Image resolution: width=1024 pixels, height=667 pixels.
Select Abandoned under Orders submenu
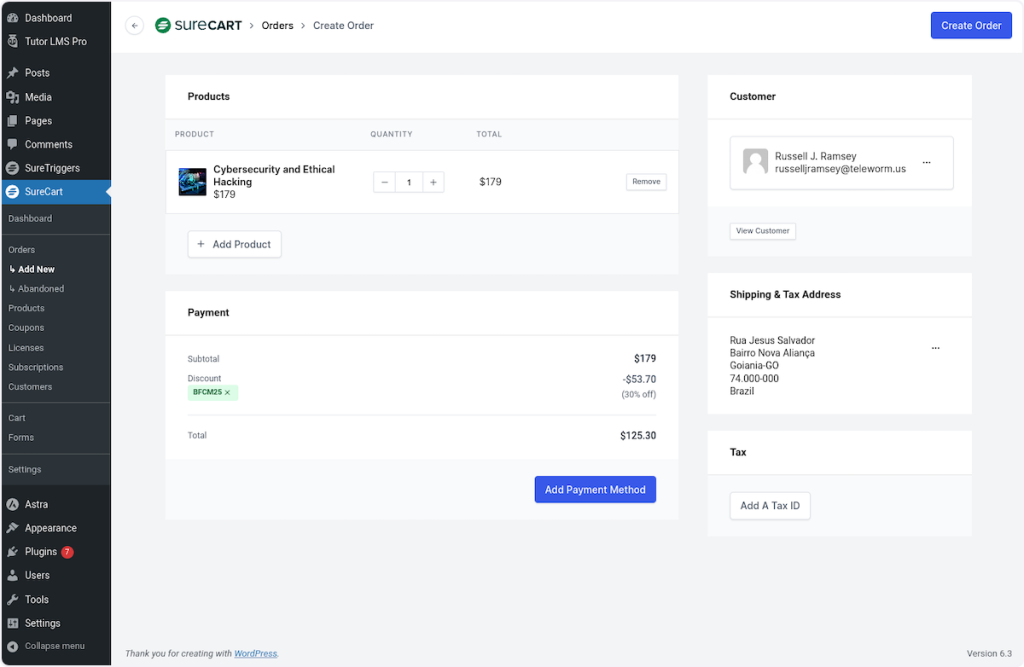(40, 289)
